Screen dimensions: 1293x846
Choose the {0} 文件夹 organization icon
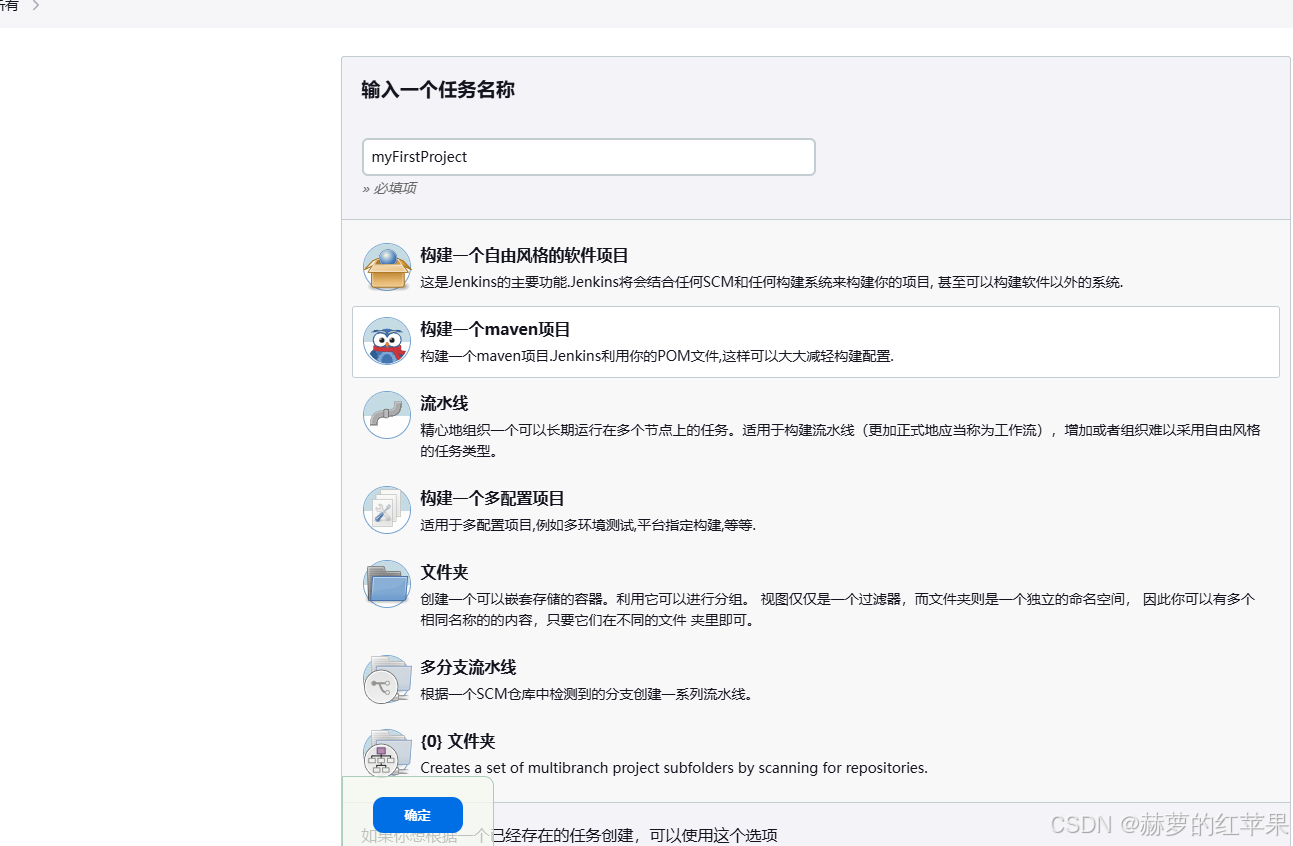386,753
